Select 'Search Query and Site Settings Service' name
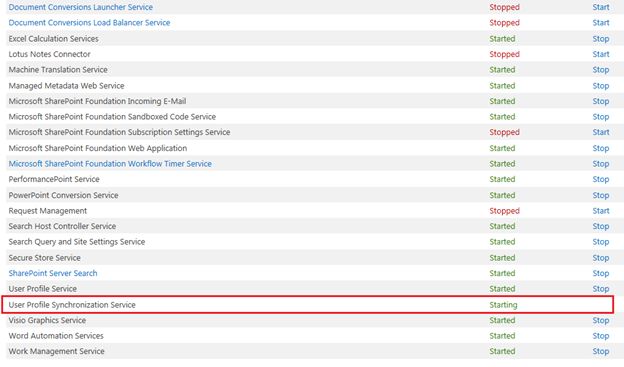Viewport: 624px width, 367px height. pyautogui.click(x=77, y=242)
